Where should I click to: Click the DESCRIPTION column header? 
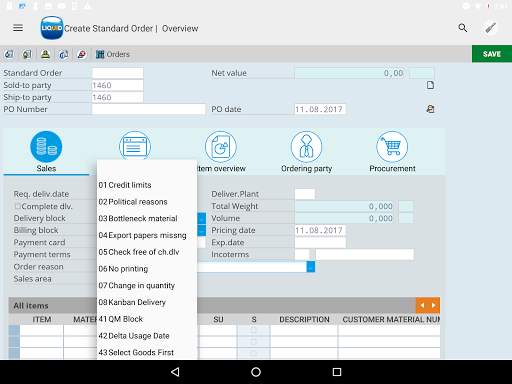click(304, 319)
